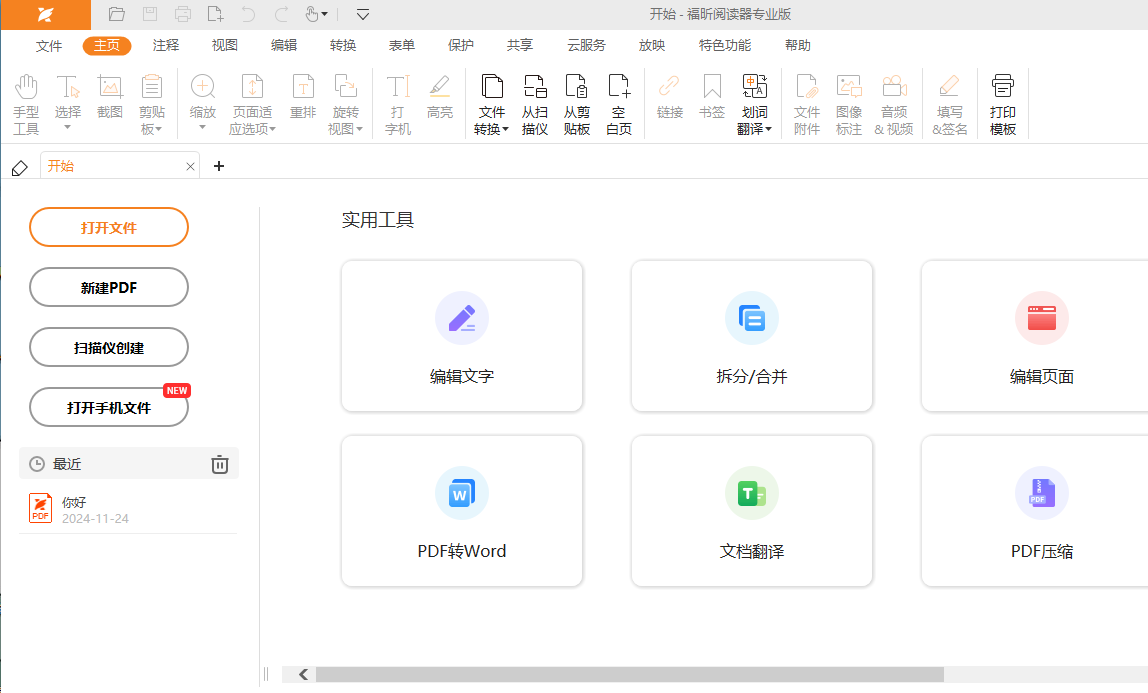
Task: Click the 打开文件 button
Action: (109, 227)
